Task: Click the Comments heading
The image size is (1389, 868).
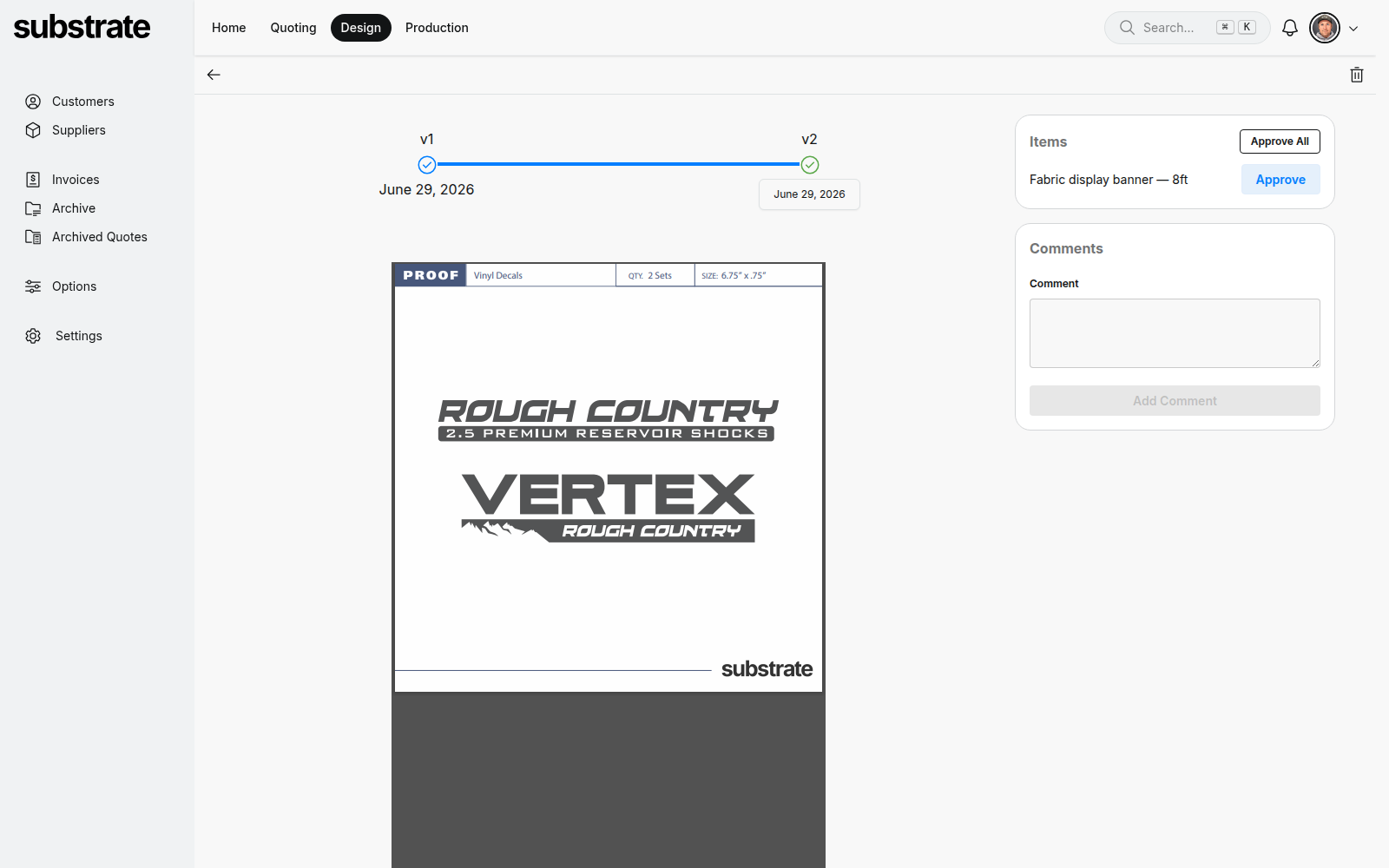Action: [x=1066, y=248]
